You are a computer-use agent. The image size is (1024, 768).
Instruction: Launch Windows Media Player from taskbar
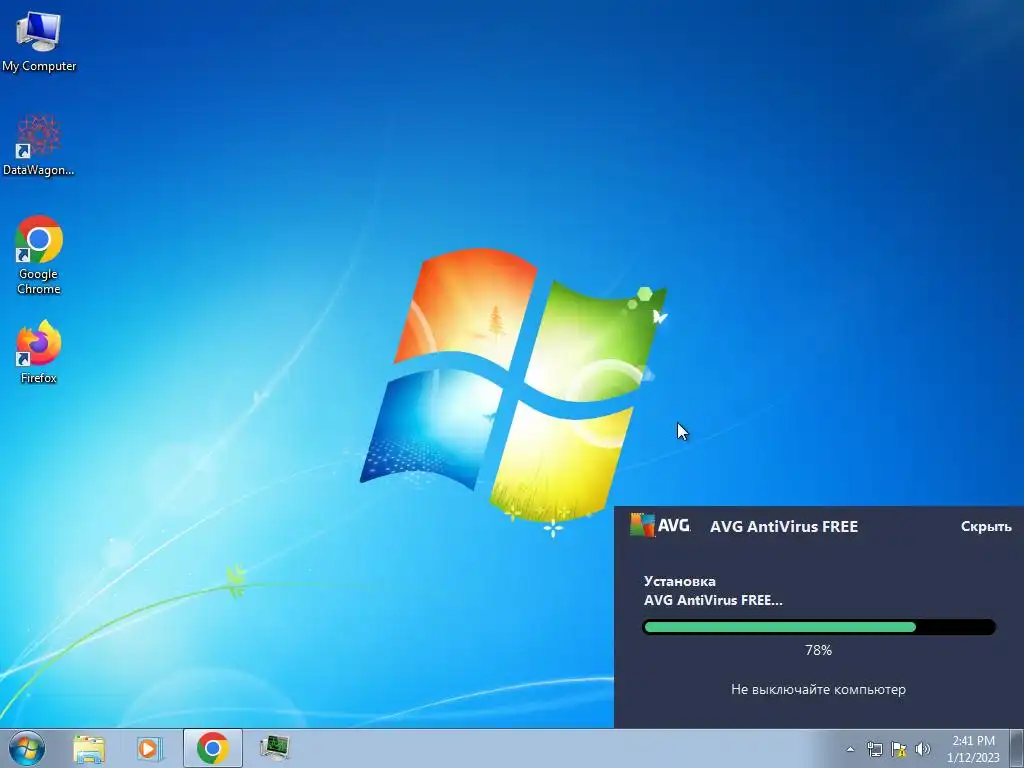point(150,748)
